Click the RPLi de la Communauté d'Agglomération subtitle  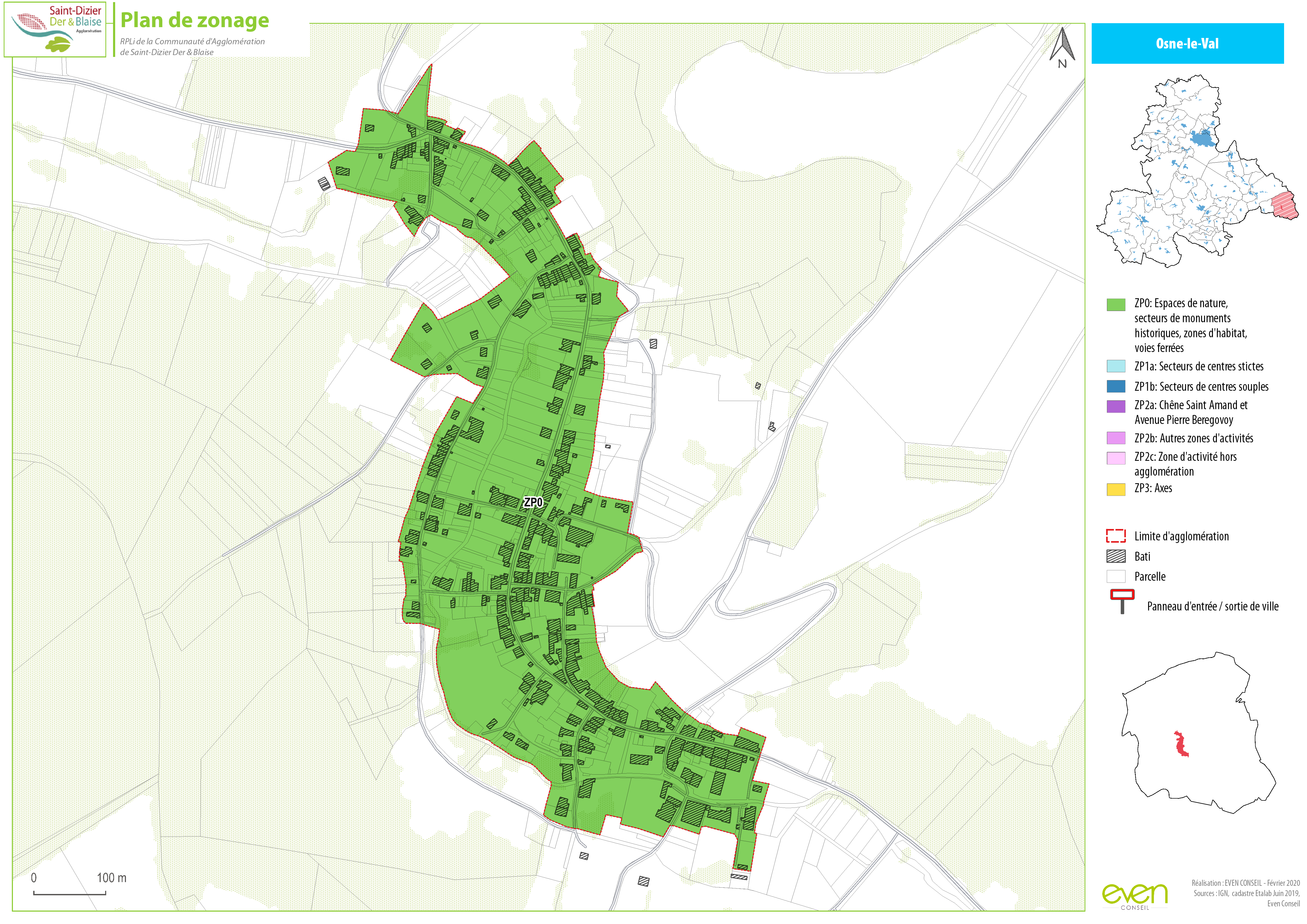(x=192, y=47)
